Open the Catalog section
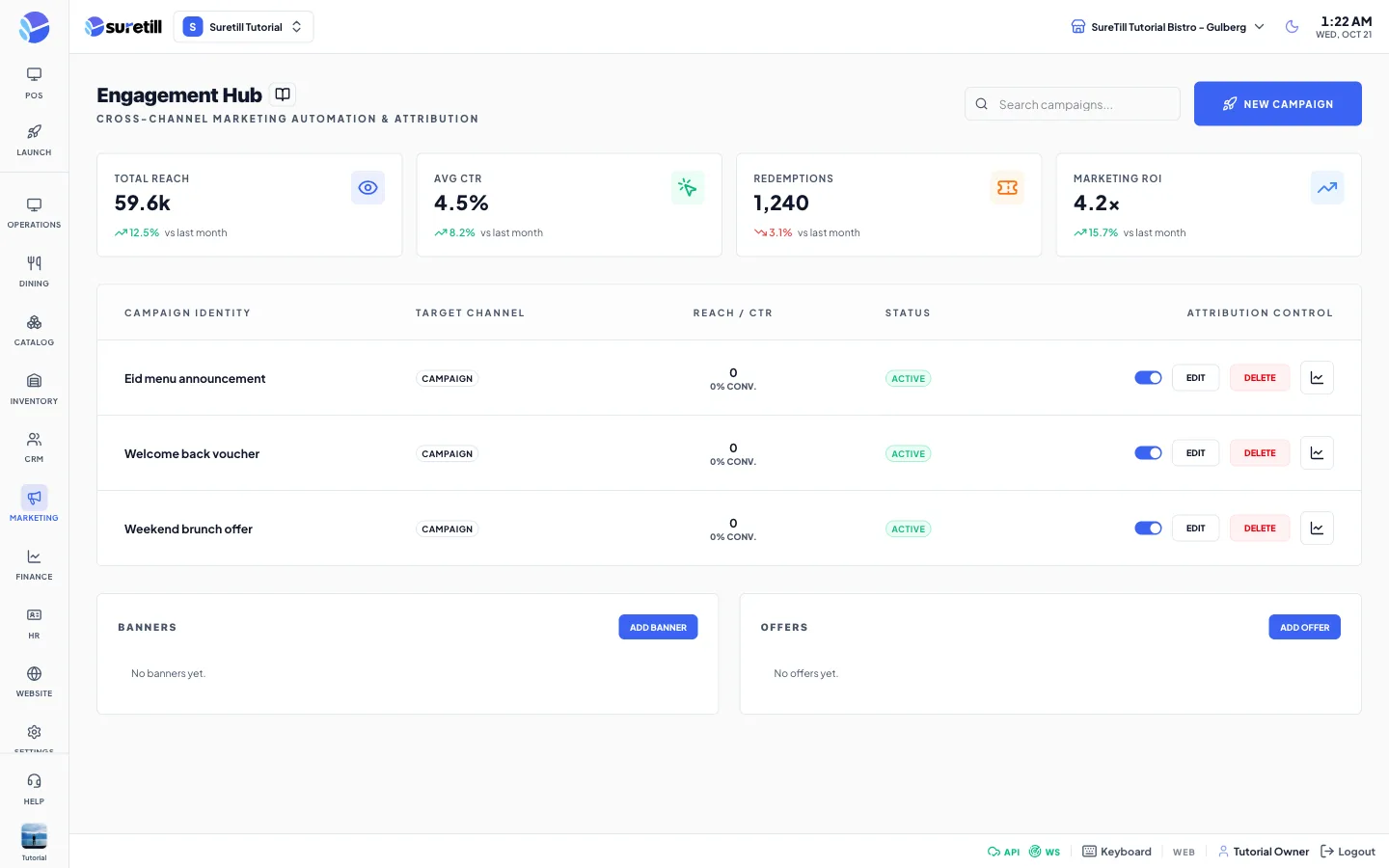Screen dimensions: 1389x868 [34, 331]
